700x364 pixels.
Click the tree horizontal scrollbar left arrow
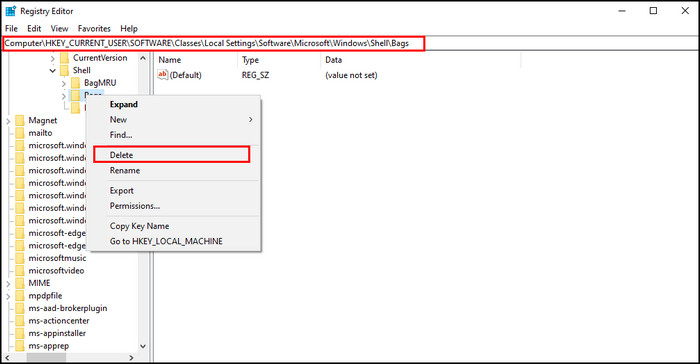pyautogui.click(x=7, y=358)
